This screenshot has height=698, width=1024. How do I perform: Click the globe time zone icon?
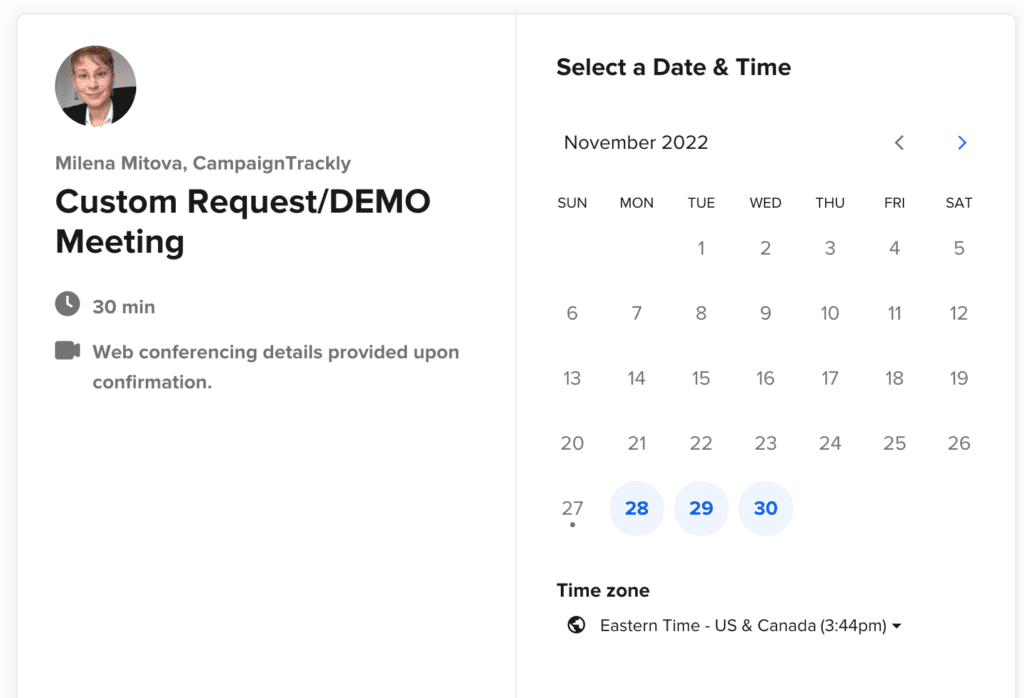pyautogui.click(x=576, y=625)
